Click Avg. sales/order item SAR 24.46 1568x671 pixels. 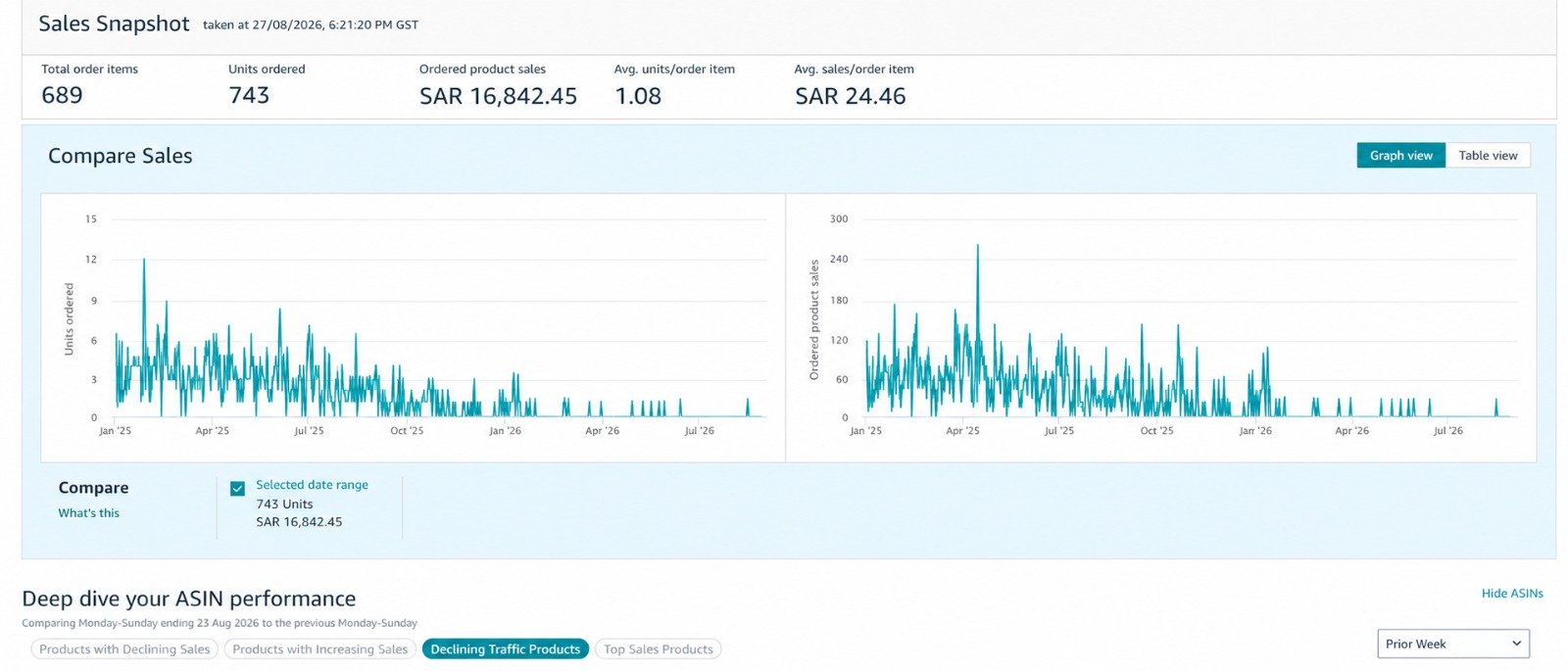coord(850,96)
